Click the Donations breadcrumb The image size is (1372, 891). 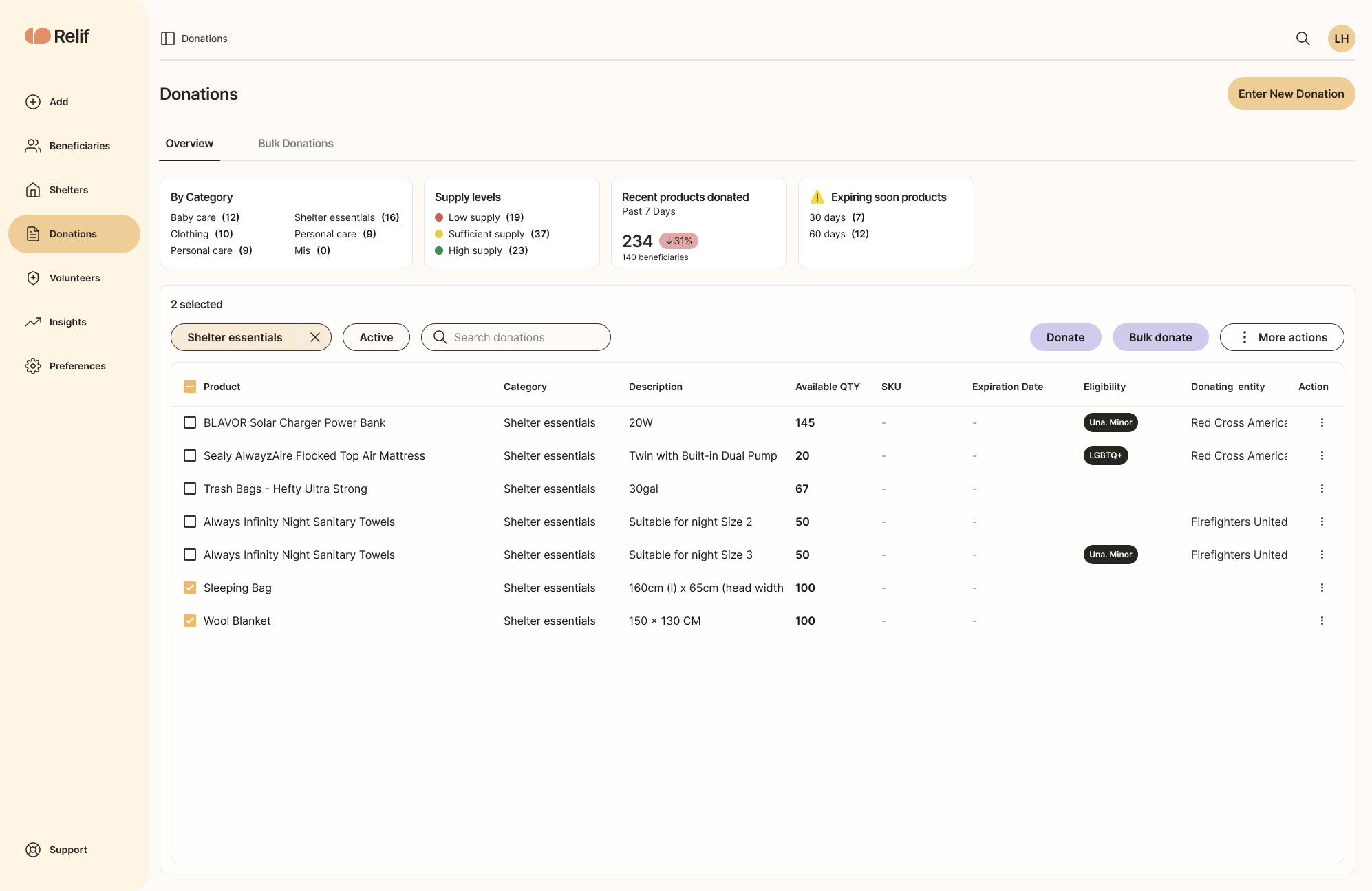204,39
